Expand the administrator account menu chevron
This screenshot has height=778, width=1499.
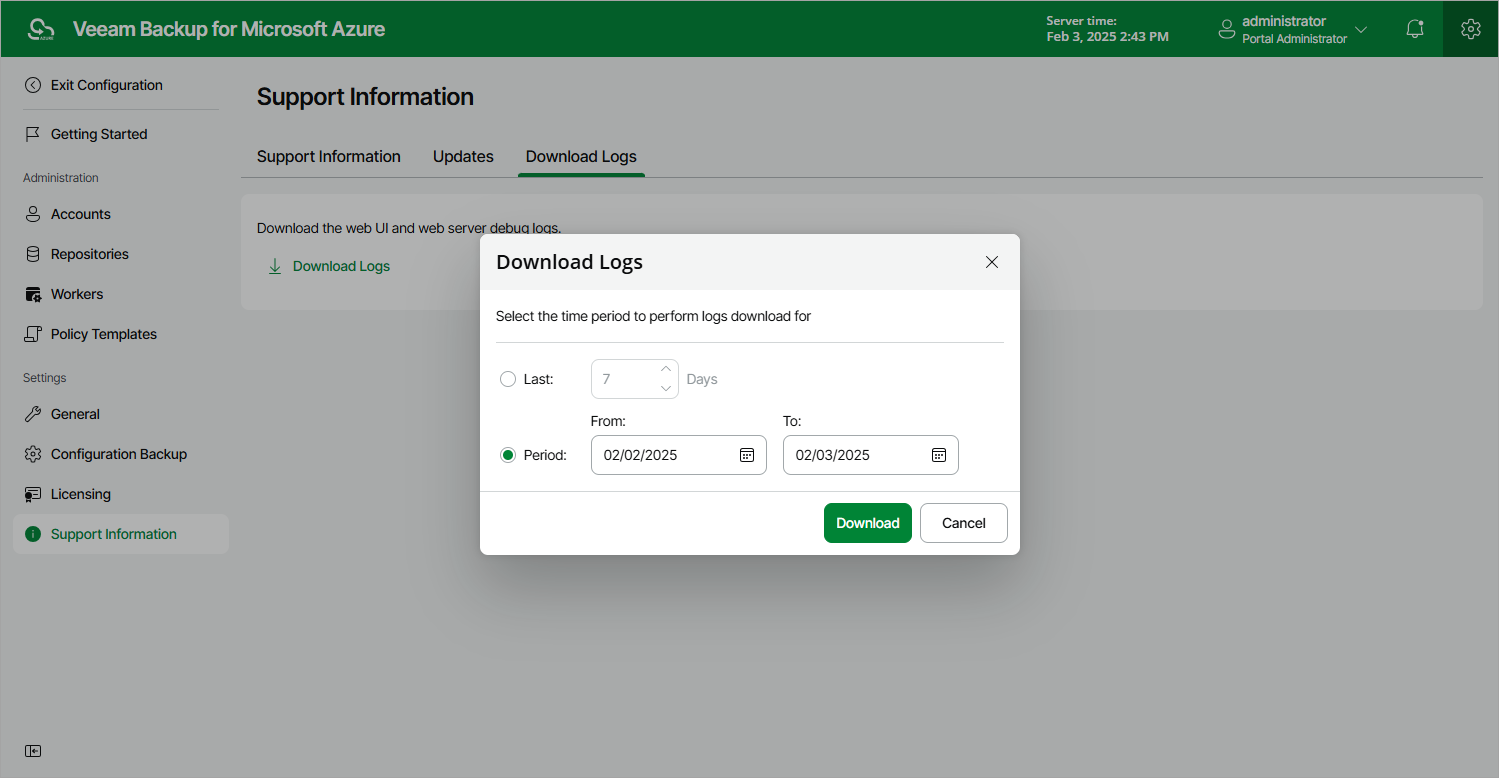click(x=1360, y=30)
